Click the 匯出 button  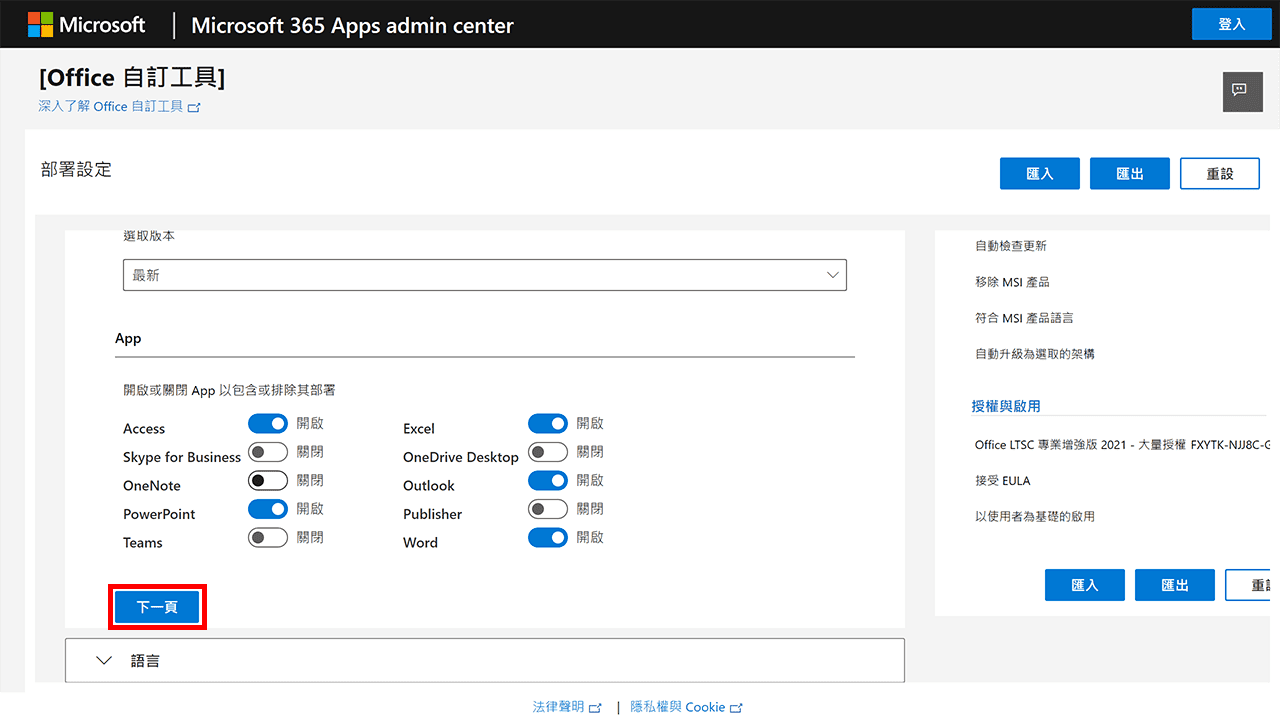[x=1129, y=173]
